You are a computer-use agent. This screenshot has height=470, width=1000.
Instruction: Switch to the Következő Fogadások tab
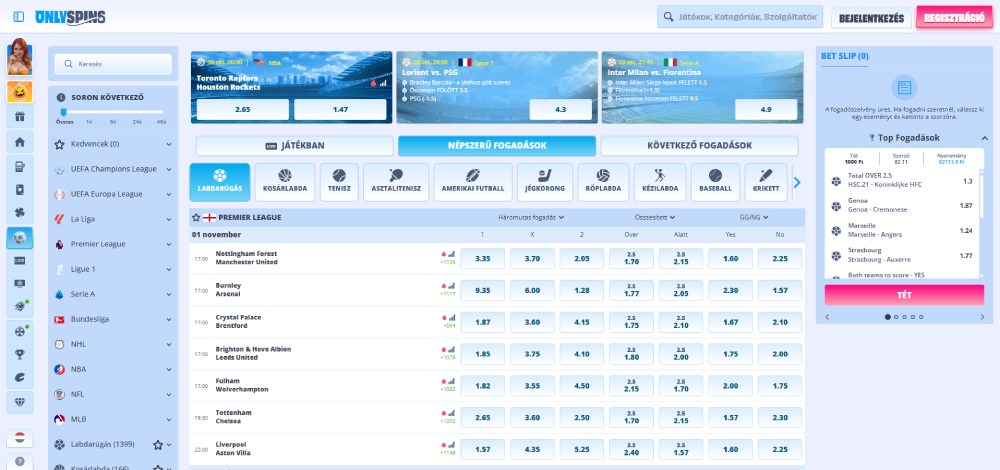(699, 145)
